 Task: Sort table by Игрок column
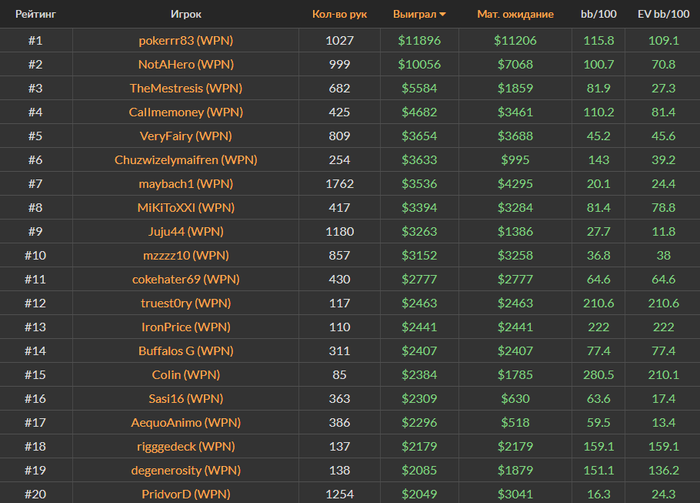[186, 15]
